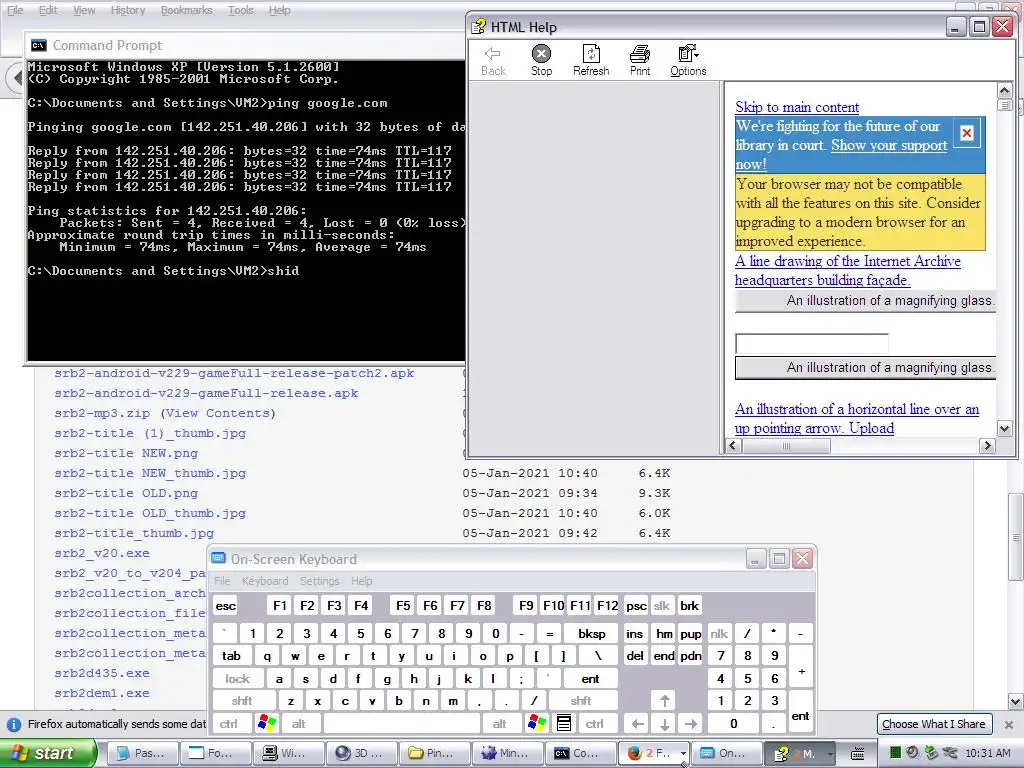The height and width of the screenshot is (768, 1024).
Task: Open srb2-title NEW.png file link
Action: (126, 453)
